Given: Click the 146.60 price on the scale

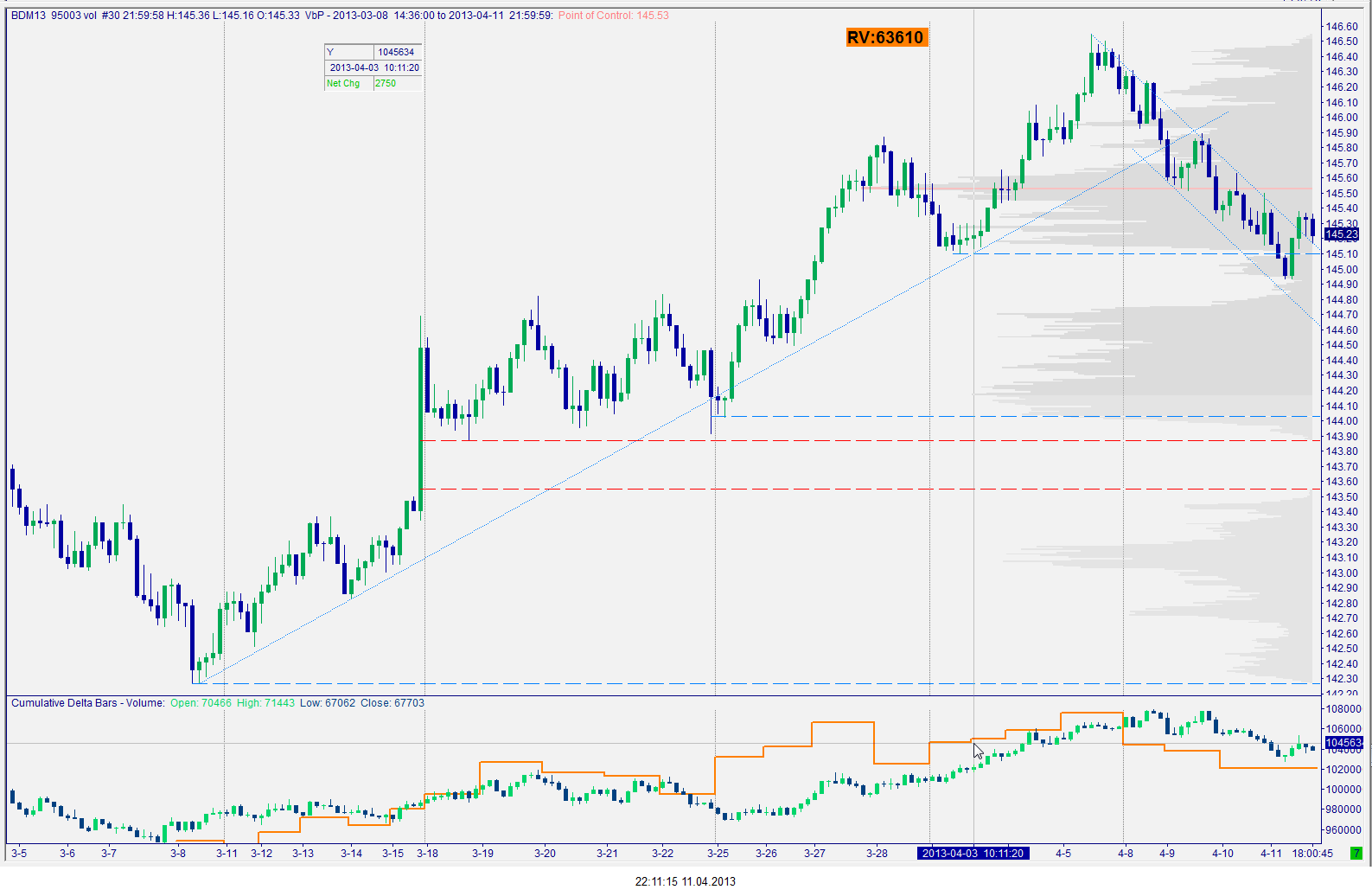Looking at the screenshot, I should pos(1342,26).
